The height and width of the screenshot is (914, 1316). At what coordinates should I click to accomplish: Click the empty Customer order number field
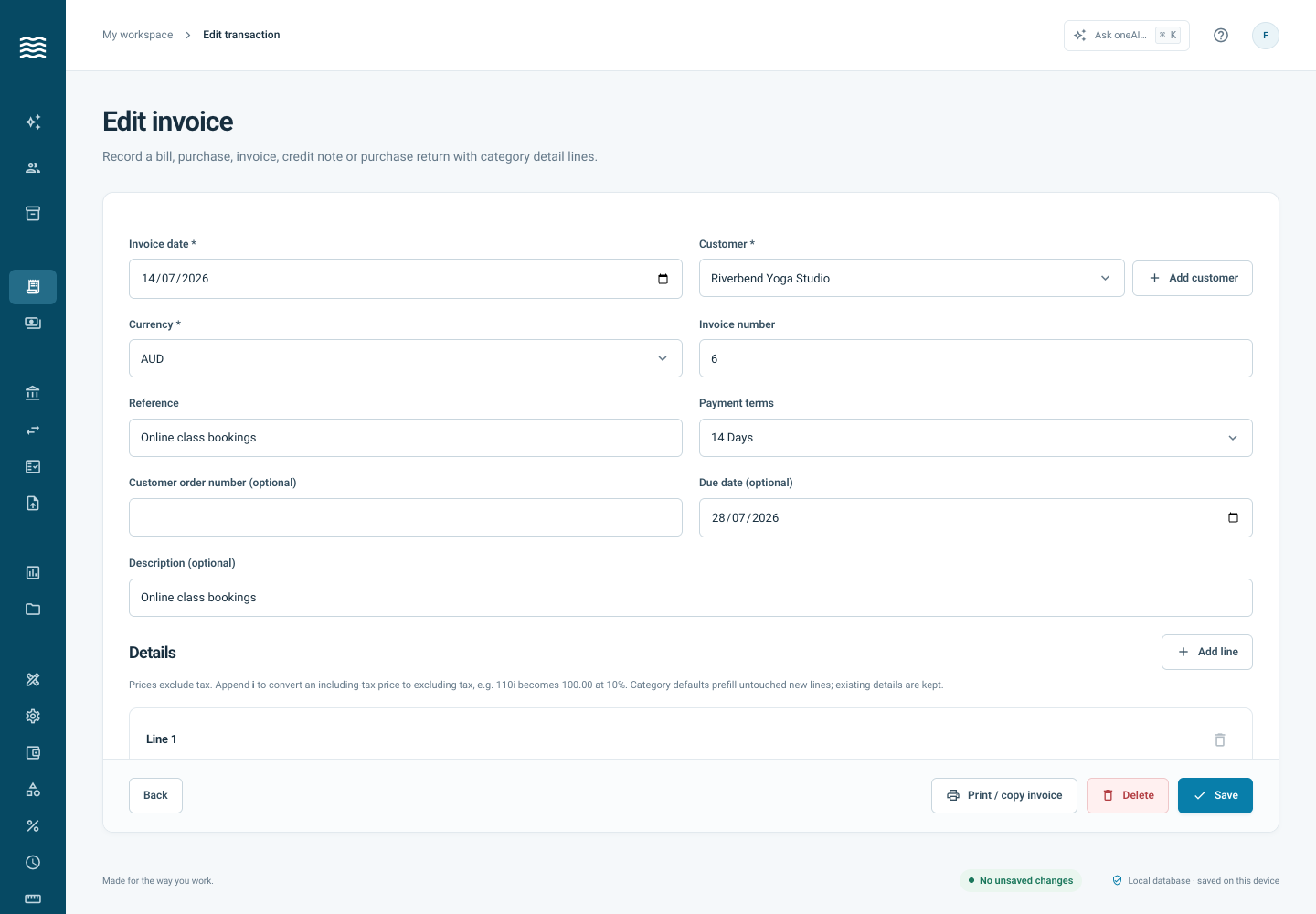[406, 517]
